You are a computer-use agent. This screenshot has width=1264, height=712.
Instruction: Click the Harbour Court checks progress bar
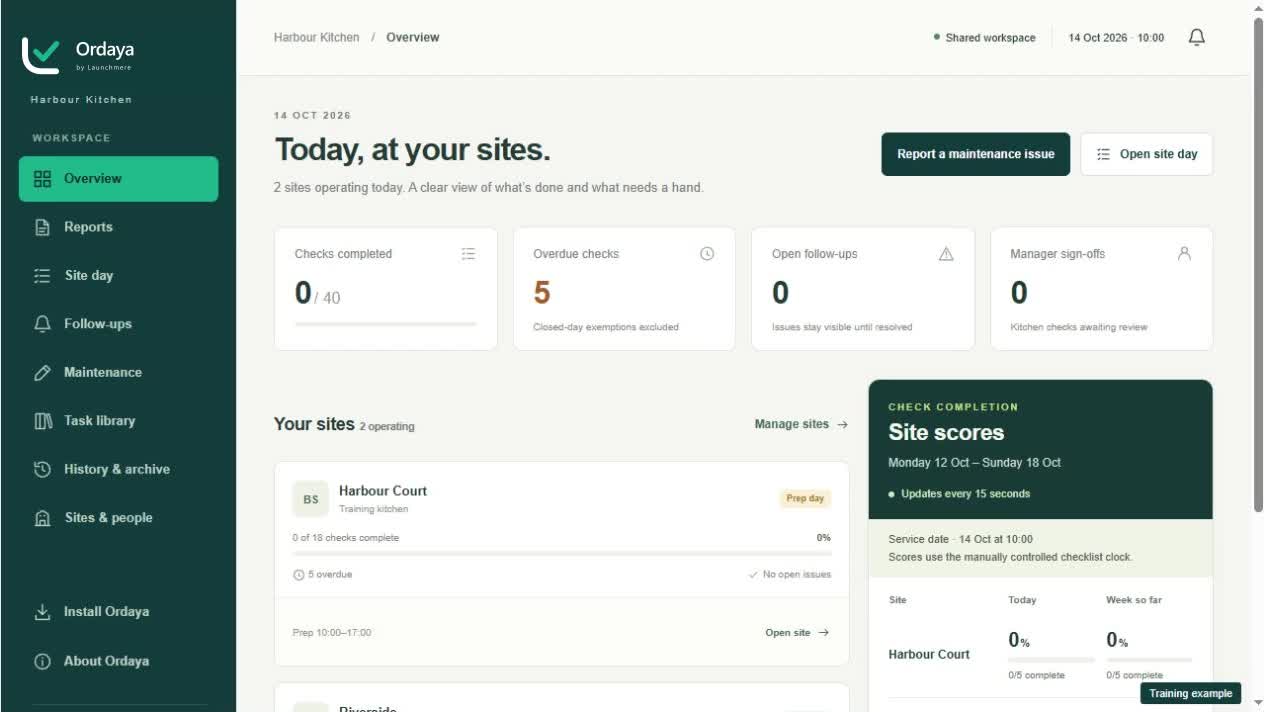pyautogui.click(x=561, y=553)
